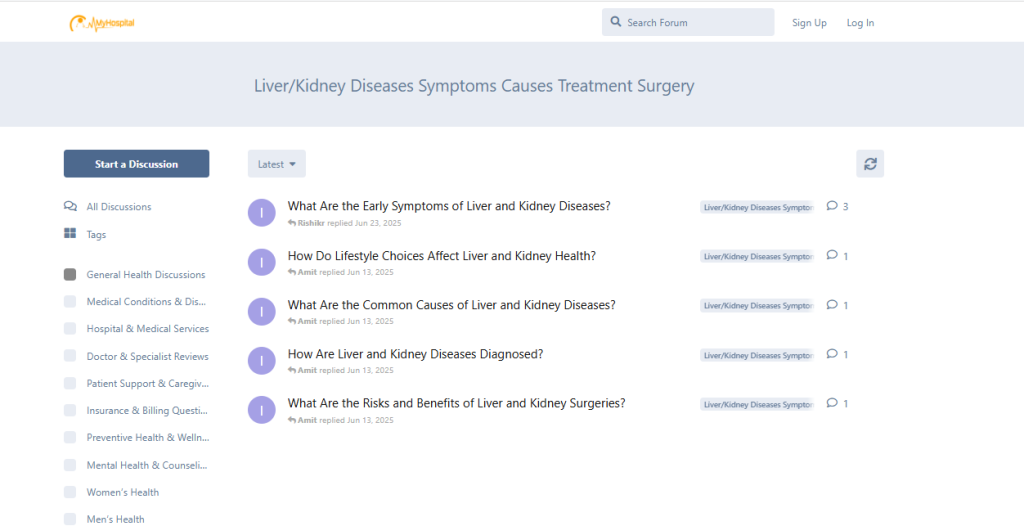Click the search magnifier icon

[x=616, y=22]
